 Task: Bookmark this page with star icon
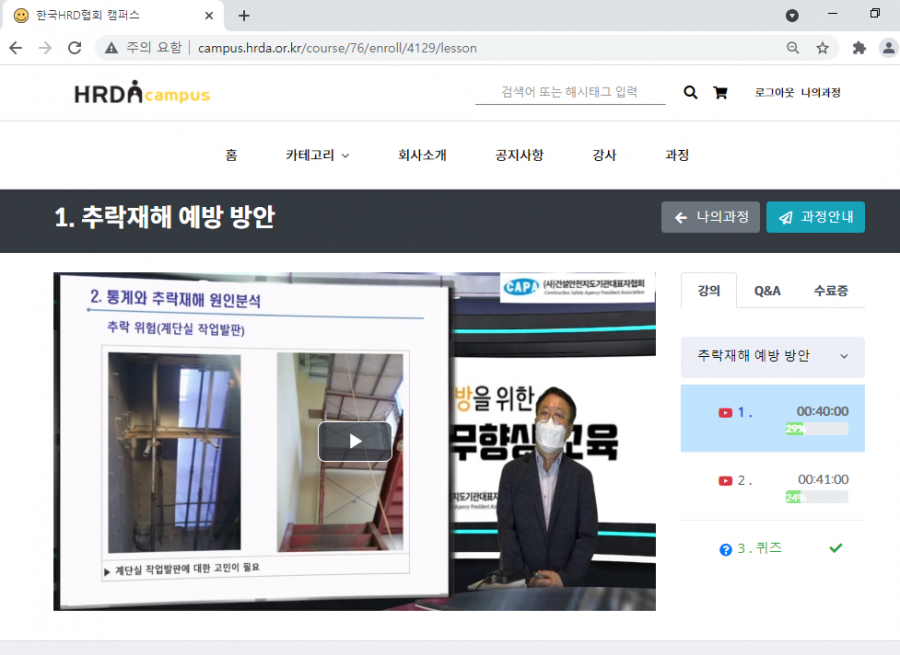(823, 48)
